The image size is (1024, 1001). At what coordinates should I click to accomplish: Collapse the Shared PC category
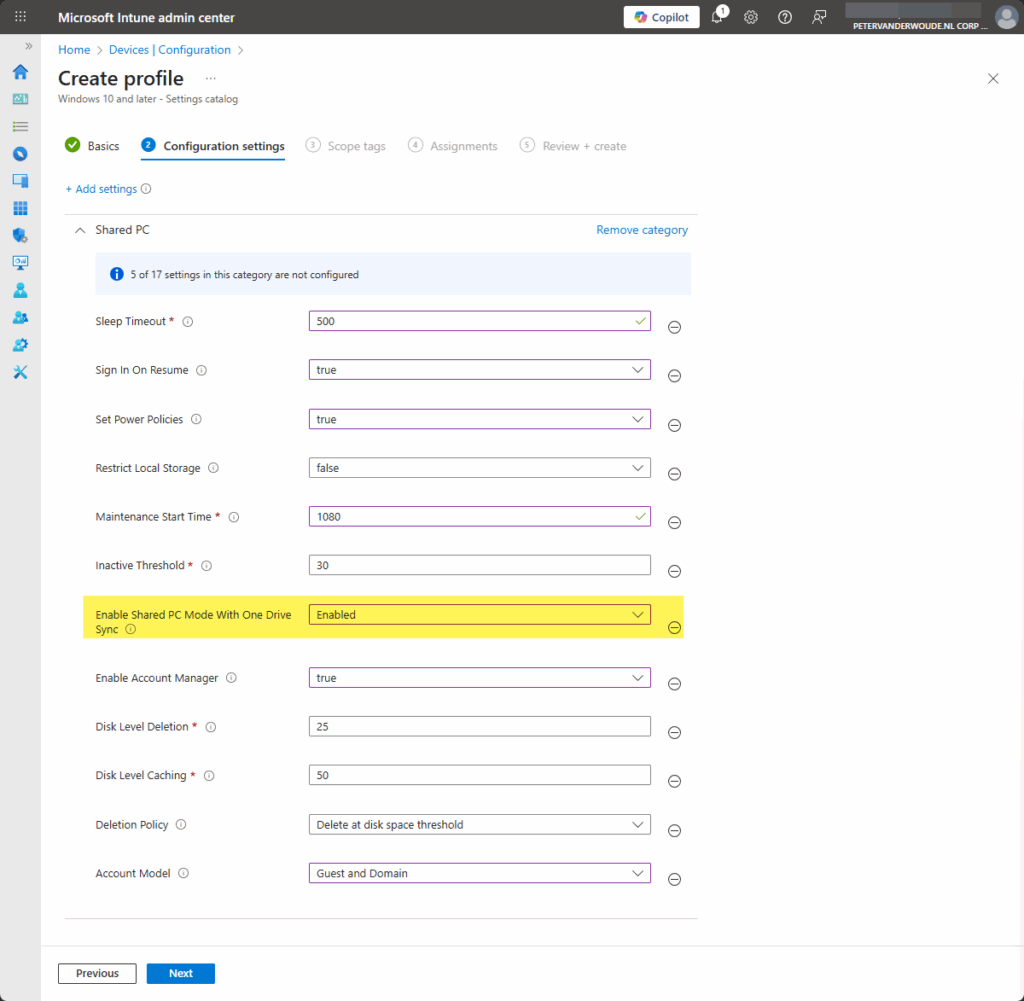[x=80, y=230]
